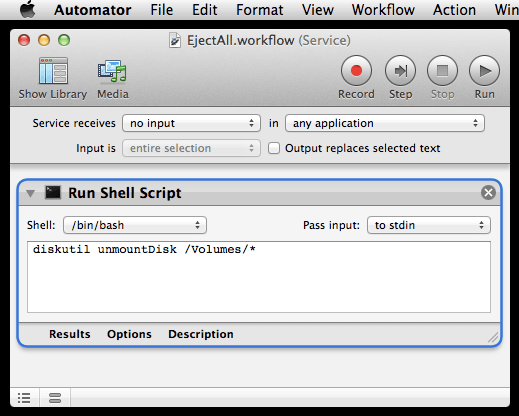Collapse the Run Shell Script action

point(30,194)
